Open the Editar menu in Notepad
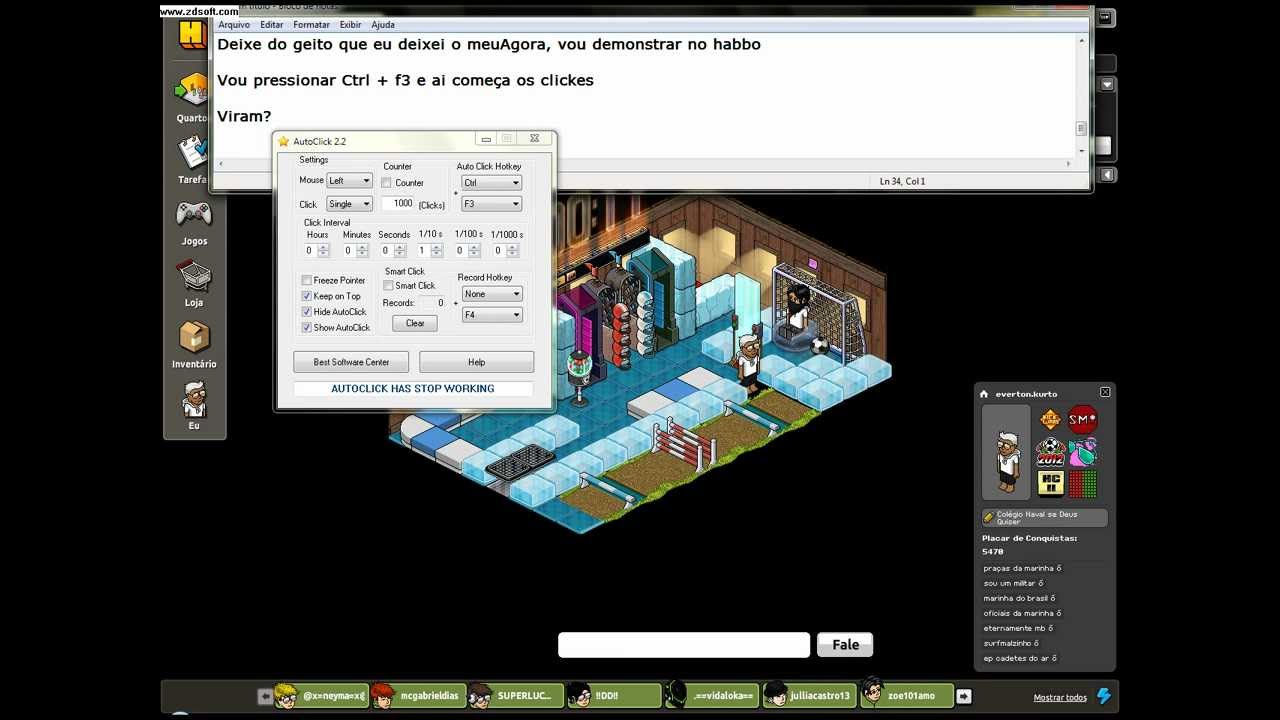The height and width of the screenshot is (720, 1280). tap(272, 24)
